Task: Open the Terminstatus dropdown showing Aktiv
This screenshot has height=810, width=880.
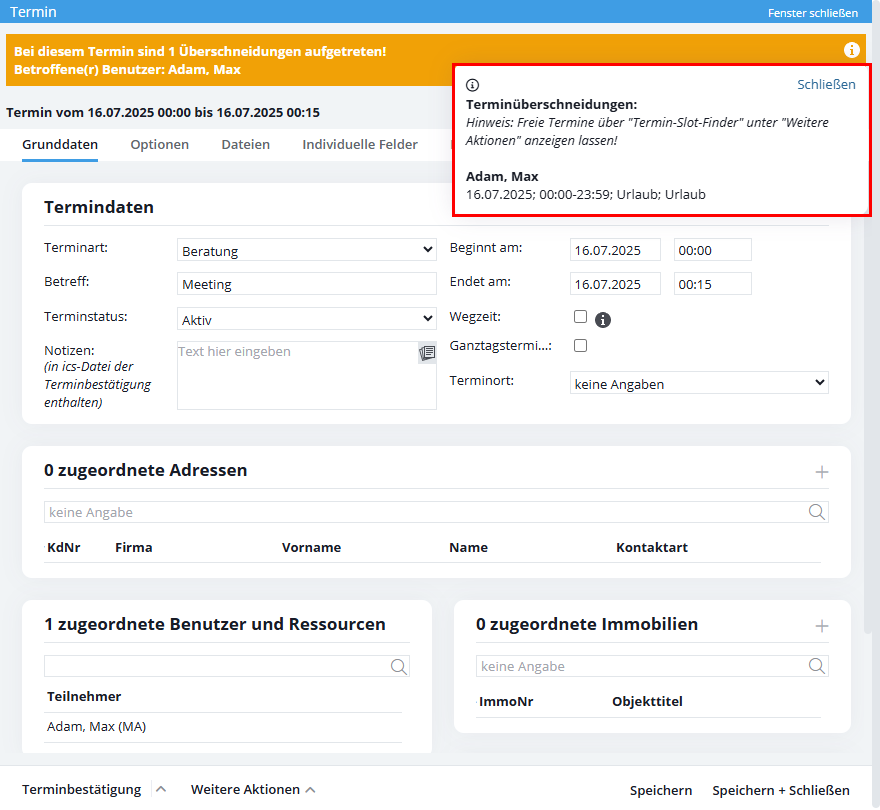Action: 307,319
